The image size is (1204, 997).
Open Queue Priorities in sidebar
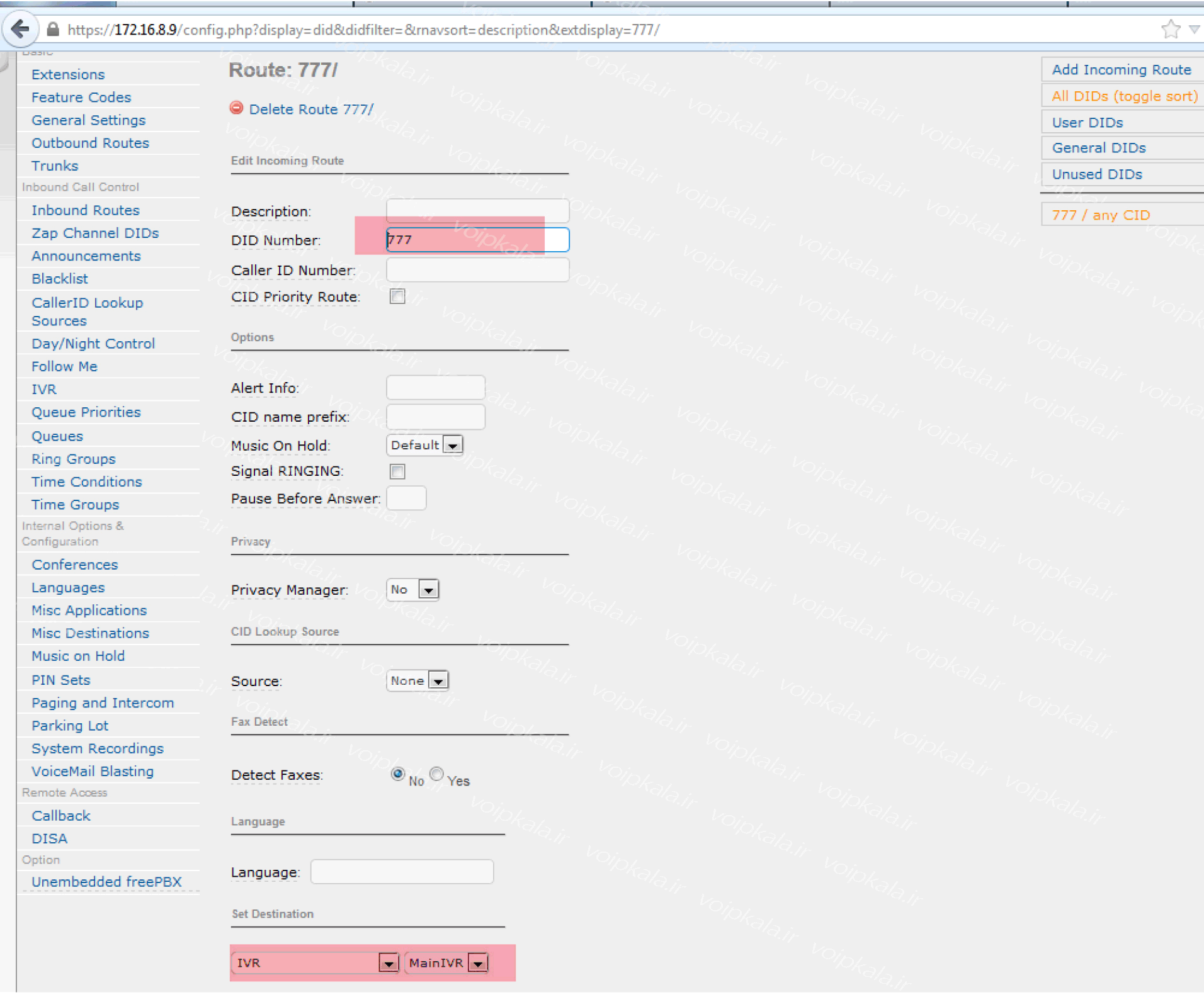point(86,412)
